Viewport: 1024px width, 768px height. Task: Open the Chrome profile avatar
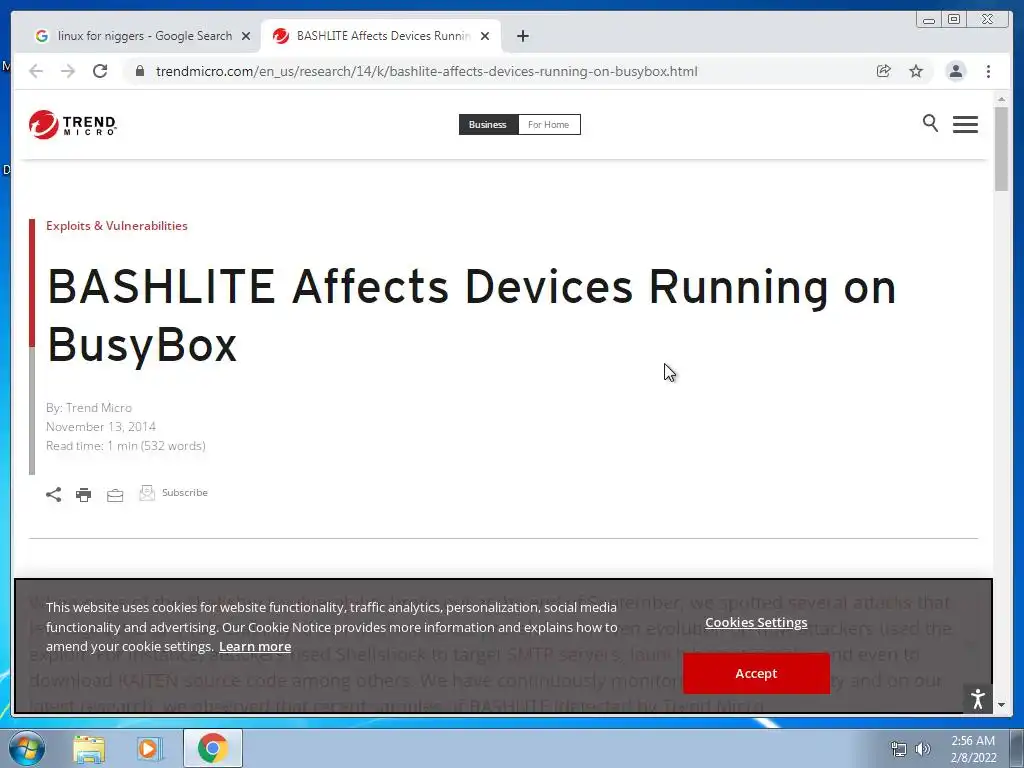tap(955, 71)
